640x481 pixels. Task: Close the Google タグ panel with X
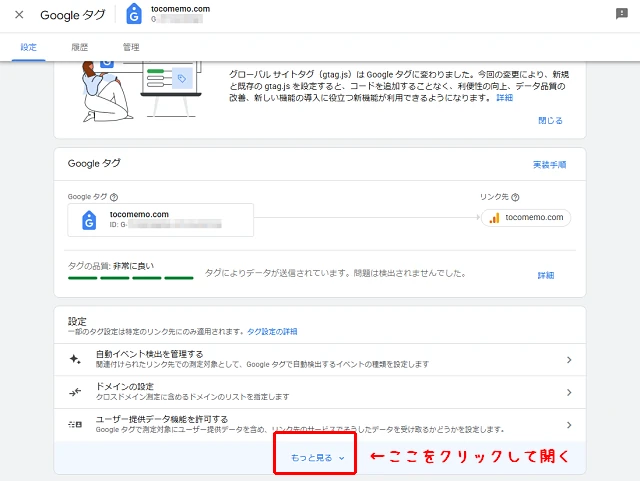pos(19,15)
